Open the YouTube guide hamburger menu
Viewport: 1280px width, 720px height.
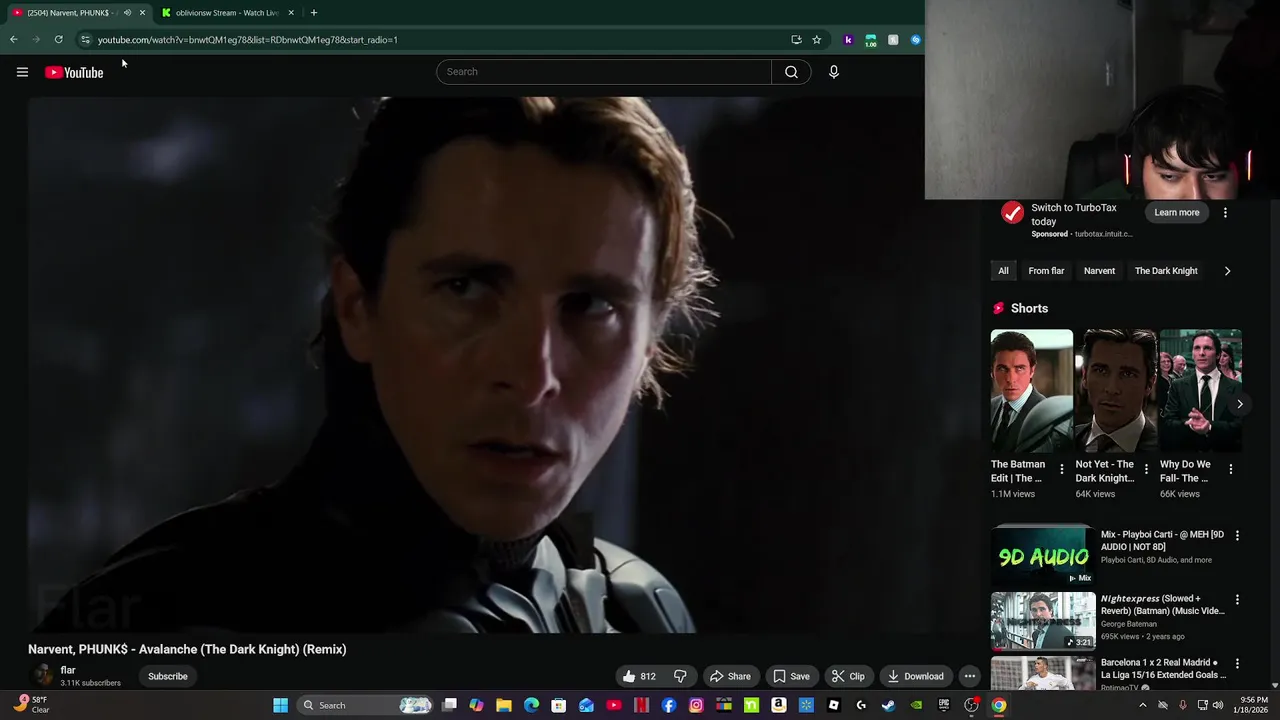[x=22, y=72]
